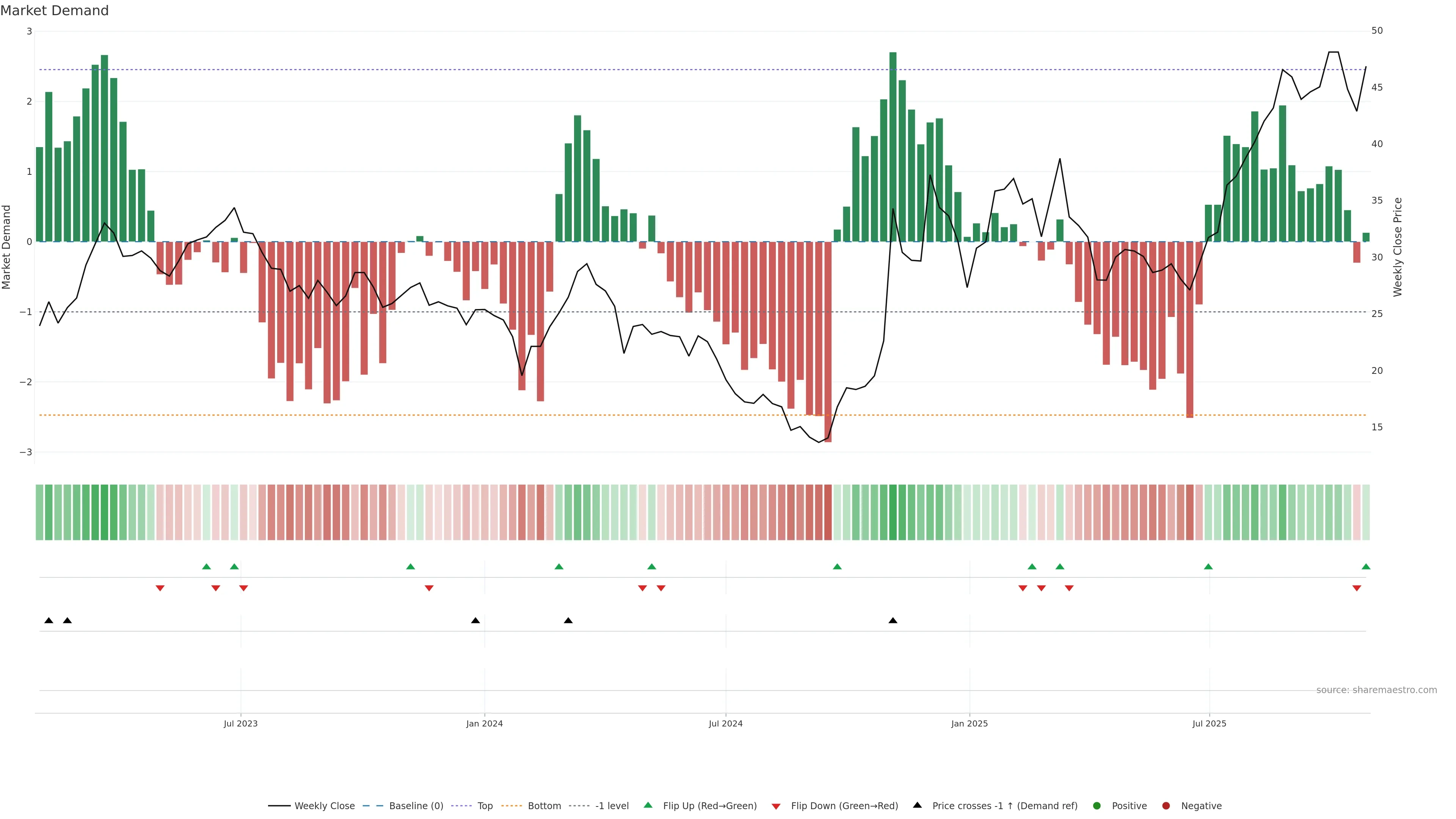Click the rightmost black triangle marker

click(x=893, y=621)
